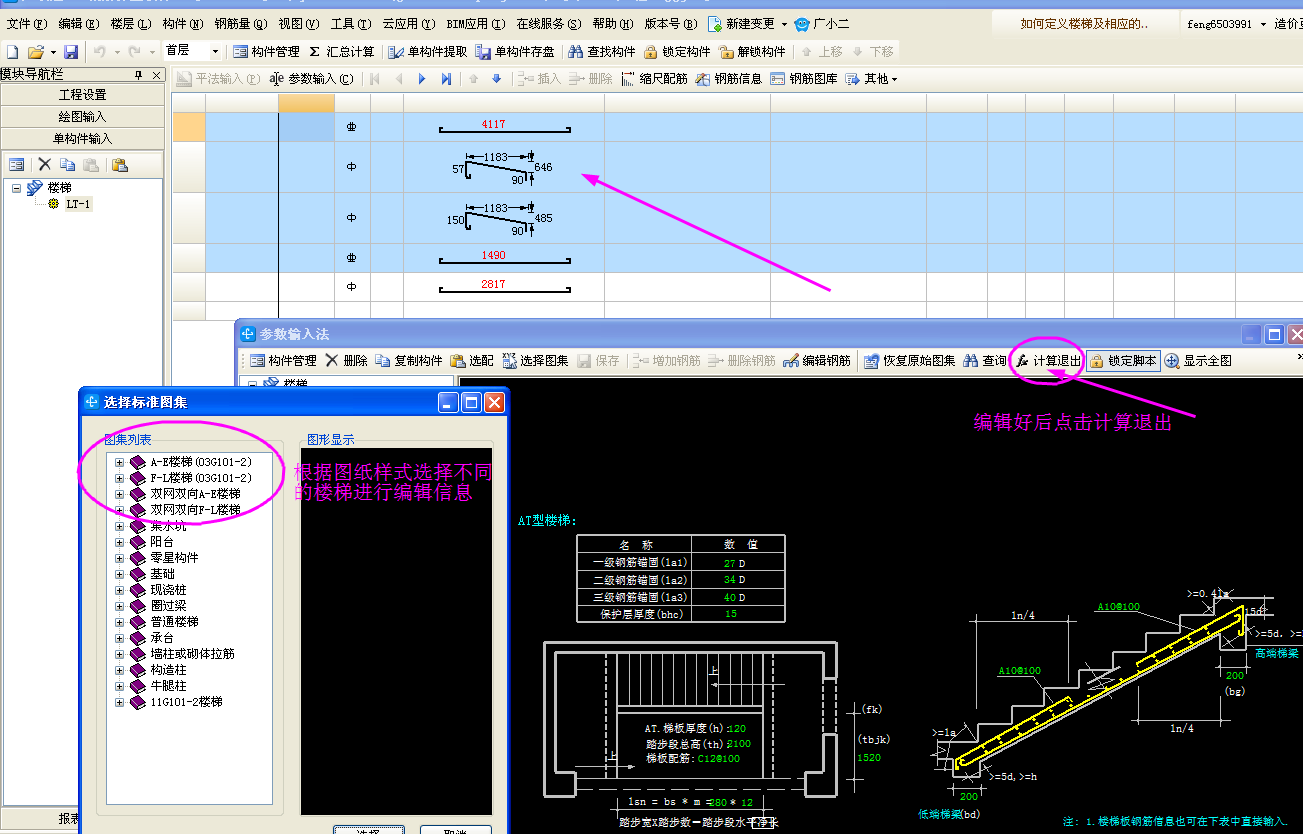
Task: Click 单构件存盘 toolbar item
Action: coord(515,51)
